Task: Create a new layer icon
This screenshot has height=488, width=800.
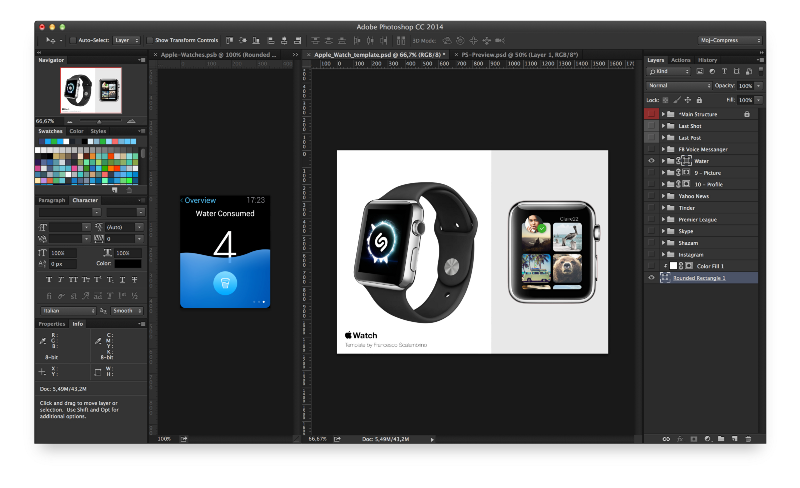Action: pyautogui.click(x=735, y=439)
